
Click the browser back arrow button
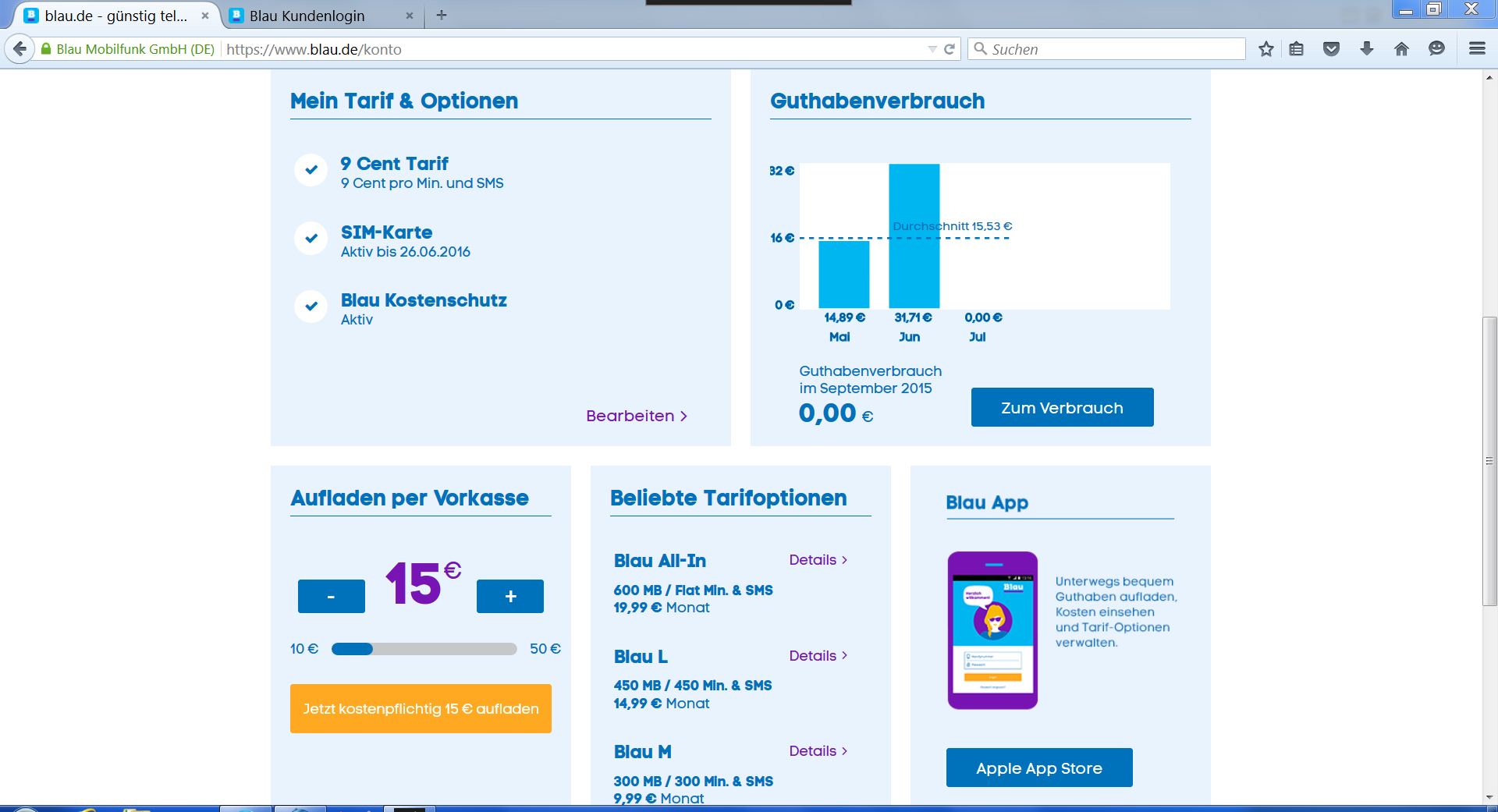(x=20, y=49)
